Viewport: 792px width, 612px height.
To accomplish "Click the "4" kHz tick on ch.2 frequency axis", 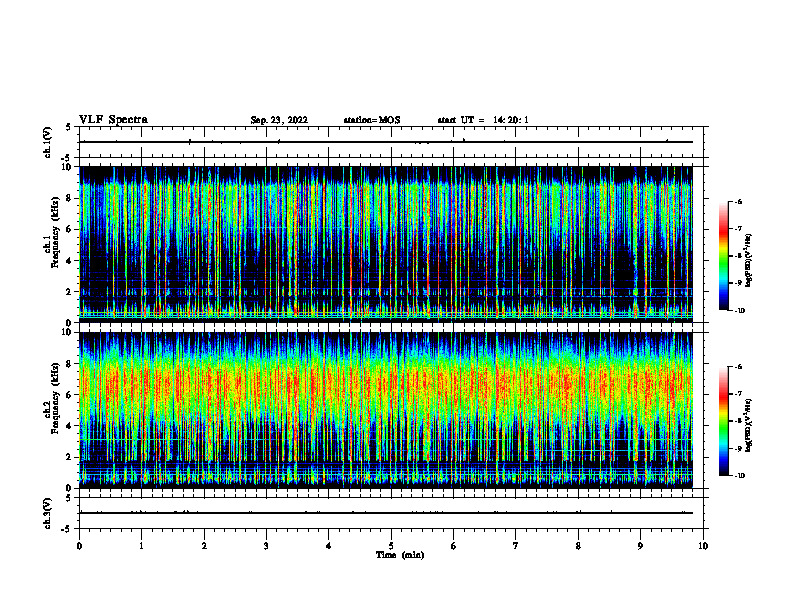I will 70,426.
